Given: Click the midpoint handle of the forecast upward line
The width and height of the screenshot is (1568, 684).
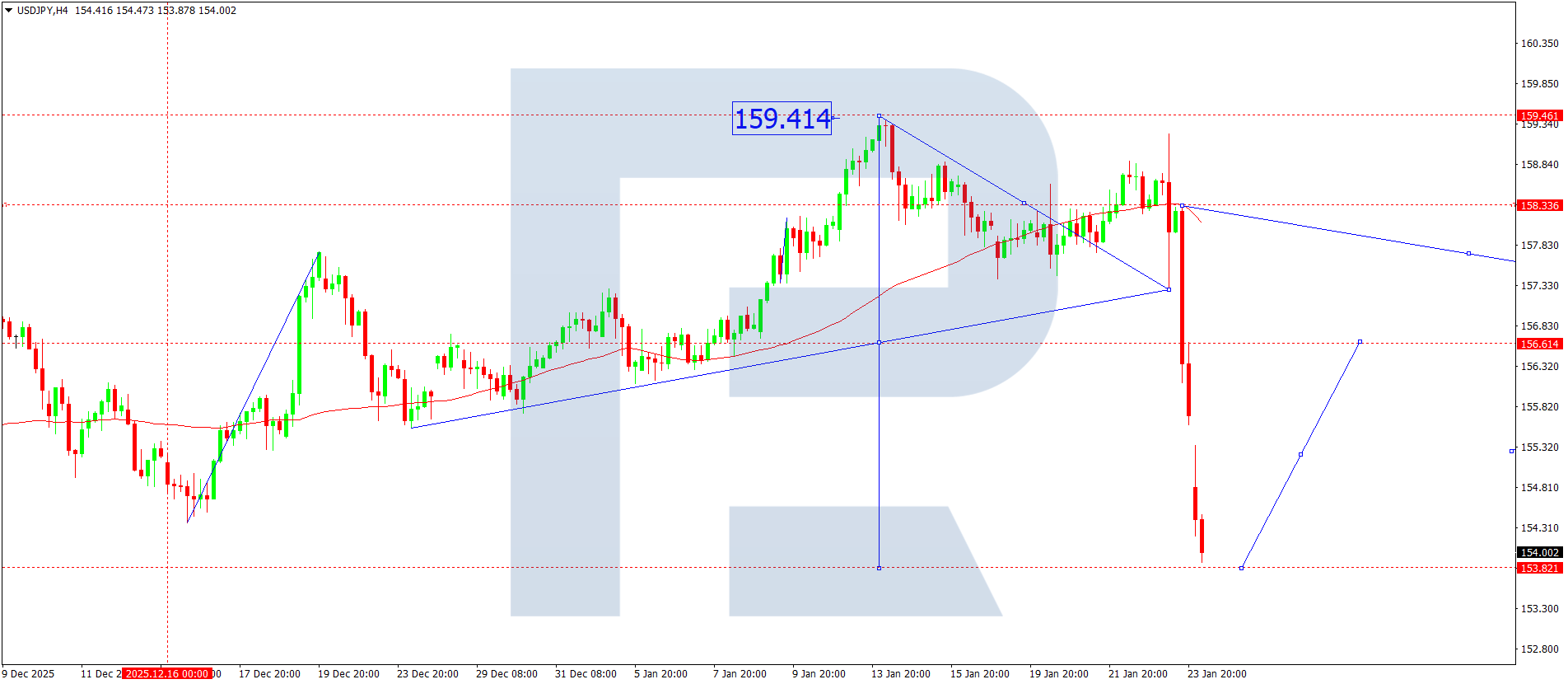Looking at the screenshot, I should (1300, 454).
